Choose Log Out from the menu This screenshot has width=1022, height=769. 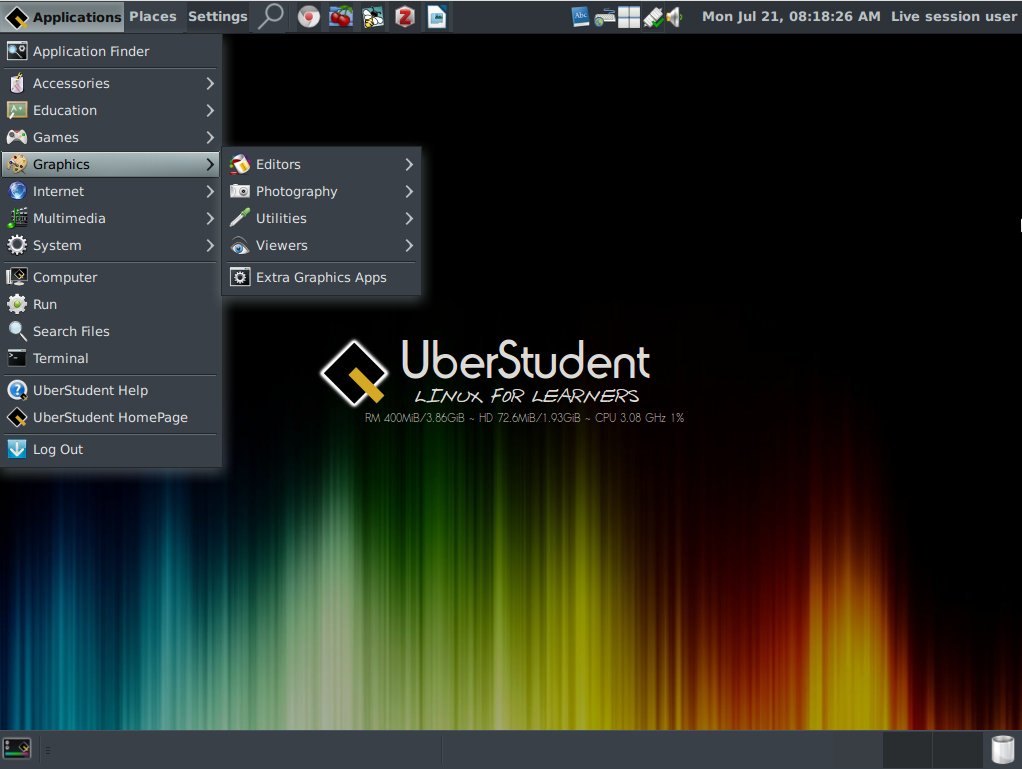tap(58, 449)
